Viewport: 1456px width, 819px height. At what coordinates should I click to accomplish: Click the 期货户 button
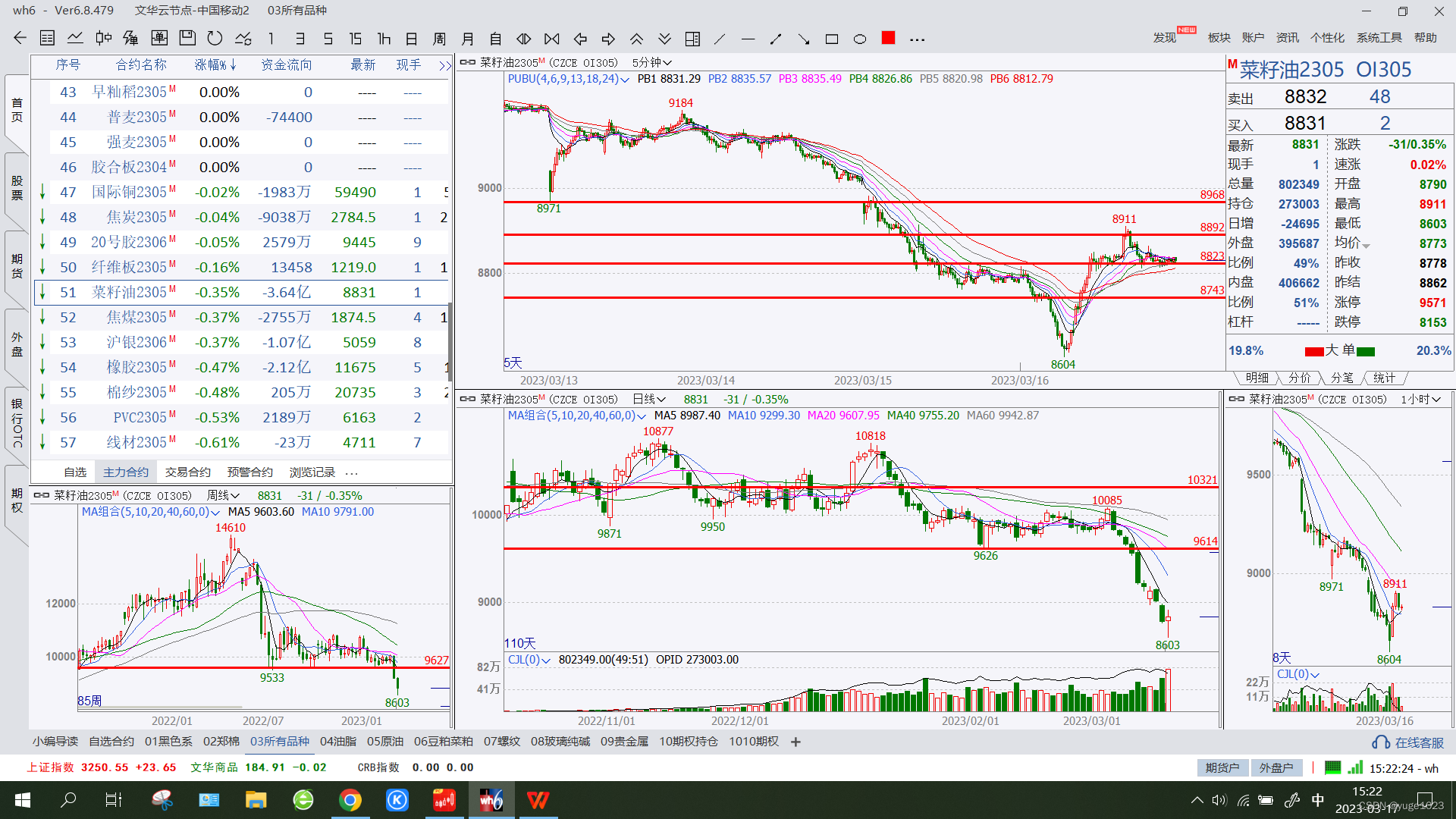point(1222,768)
